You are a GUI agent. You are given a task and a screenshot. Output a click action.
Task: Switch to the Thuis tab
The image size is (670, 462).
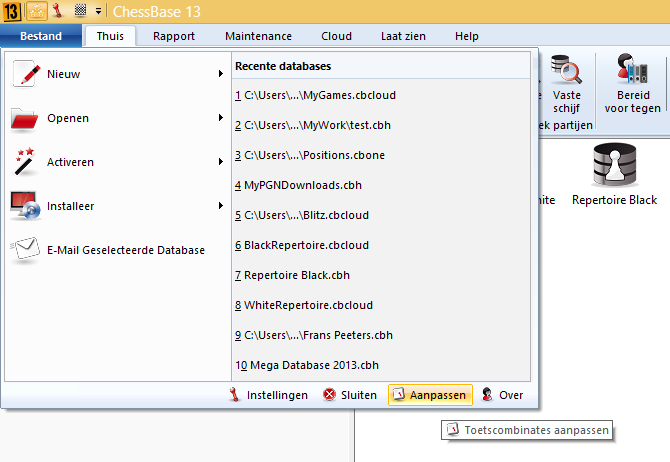pyautogui.click(x=110, y=36)
